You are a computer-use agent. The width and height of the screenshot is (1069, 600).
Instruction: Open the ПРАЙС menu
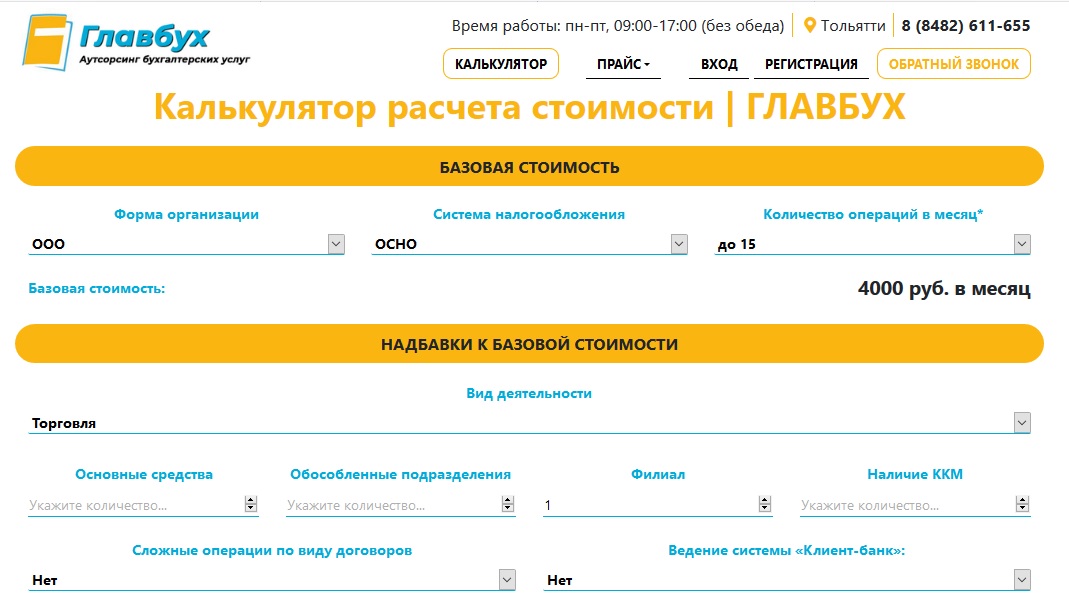(623, 64)
